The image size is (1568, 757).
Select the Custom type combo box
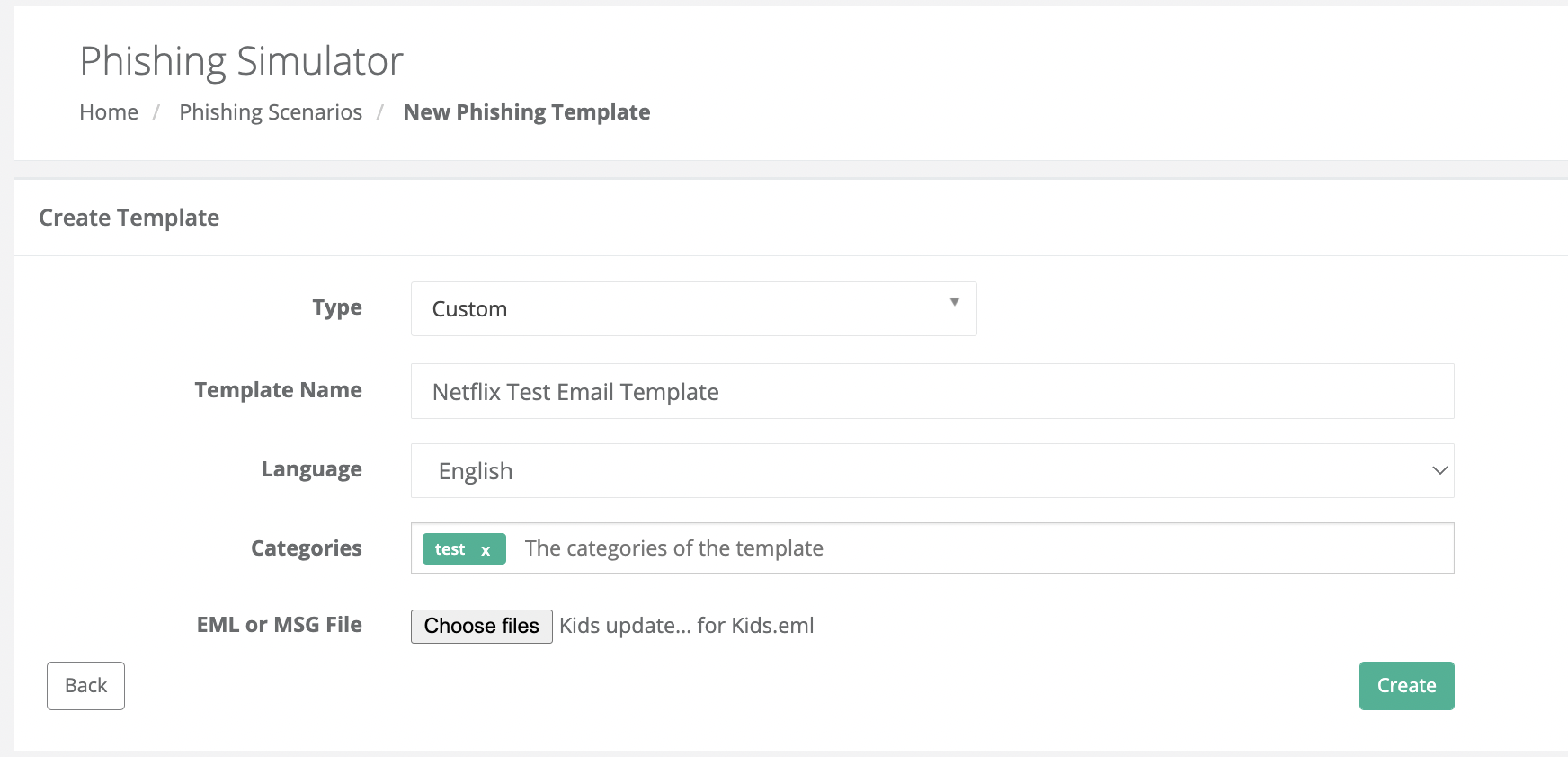693,309
